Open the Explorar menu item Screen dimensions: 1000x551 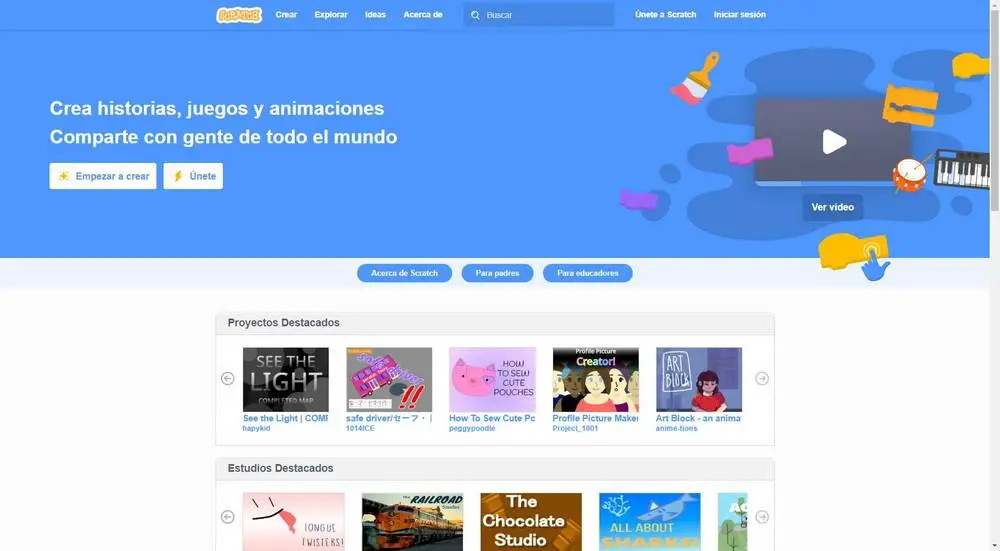pos(331,15)
